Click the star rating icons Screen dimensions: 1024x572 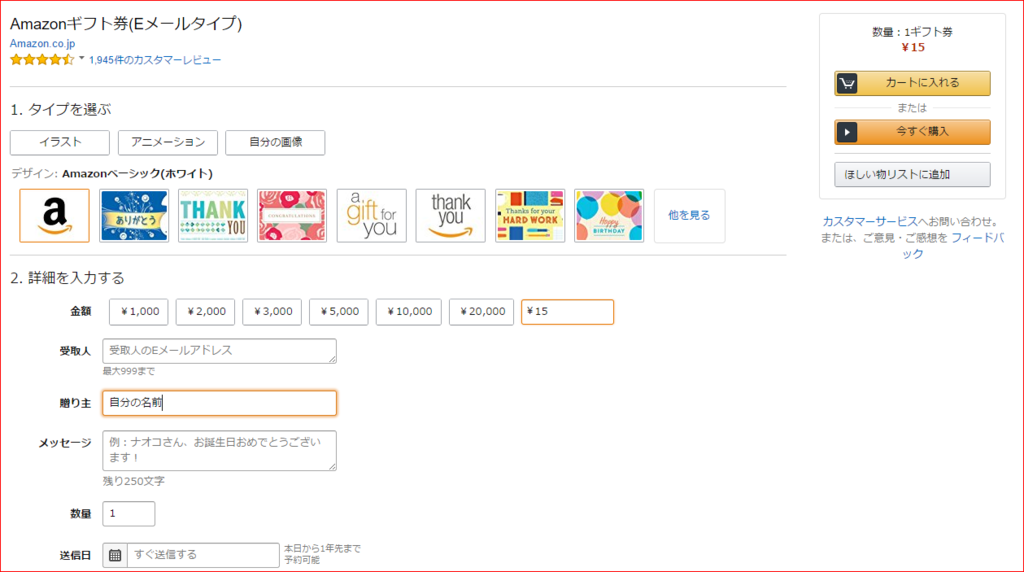pyautogui.click(x=42, y=60)
